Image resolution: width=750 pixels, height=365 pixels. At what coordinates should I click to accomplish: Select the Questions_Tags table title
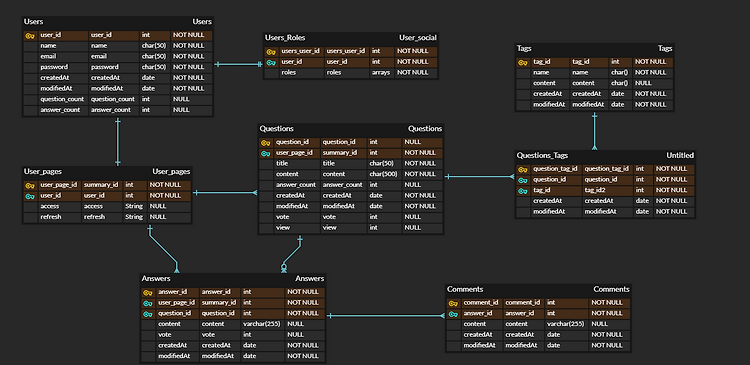click(x=542, y=155)
